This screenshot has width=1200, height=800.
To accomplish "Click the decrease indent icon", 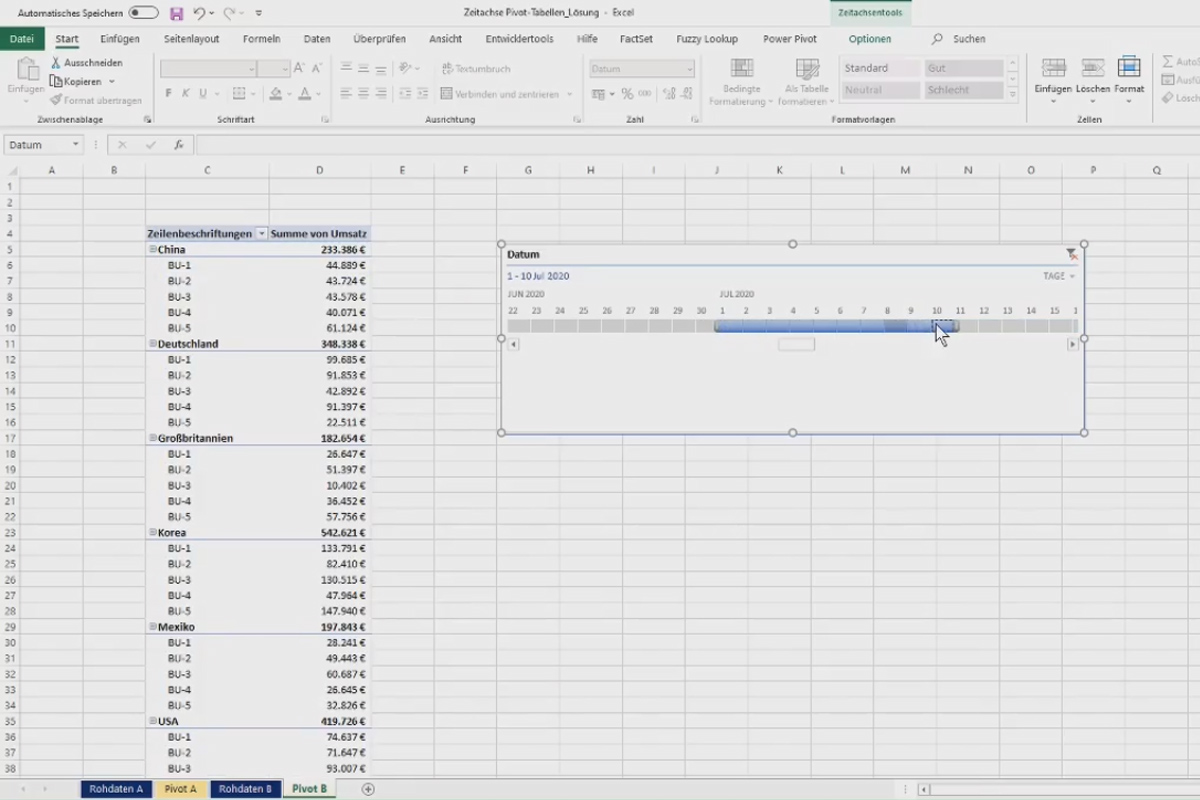I will (x=404, y=93).
